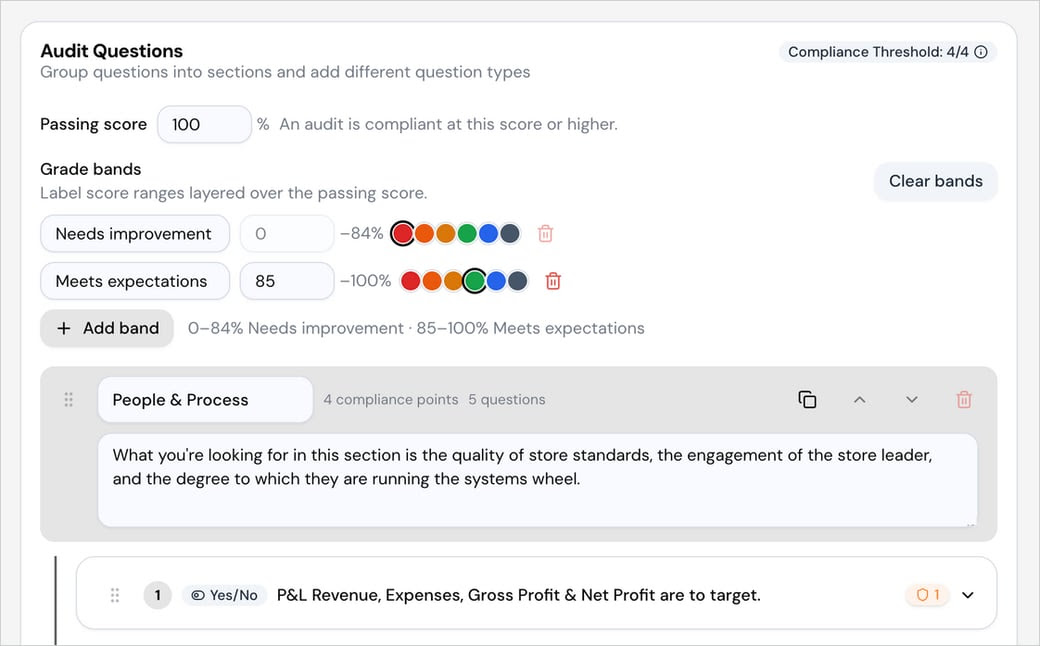Click into the section description text area
This screenshot has width=1040, height=646.
point(537,480)
